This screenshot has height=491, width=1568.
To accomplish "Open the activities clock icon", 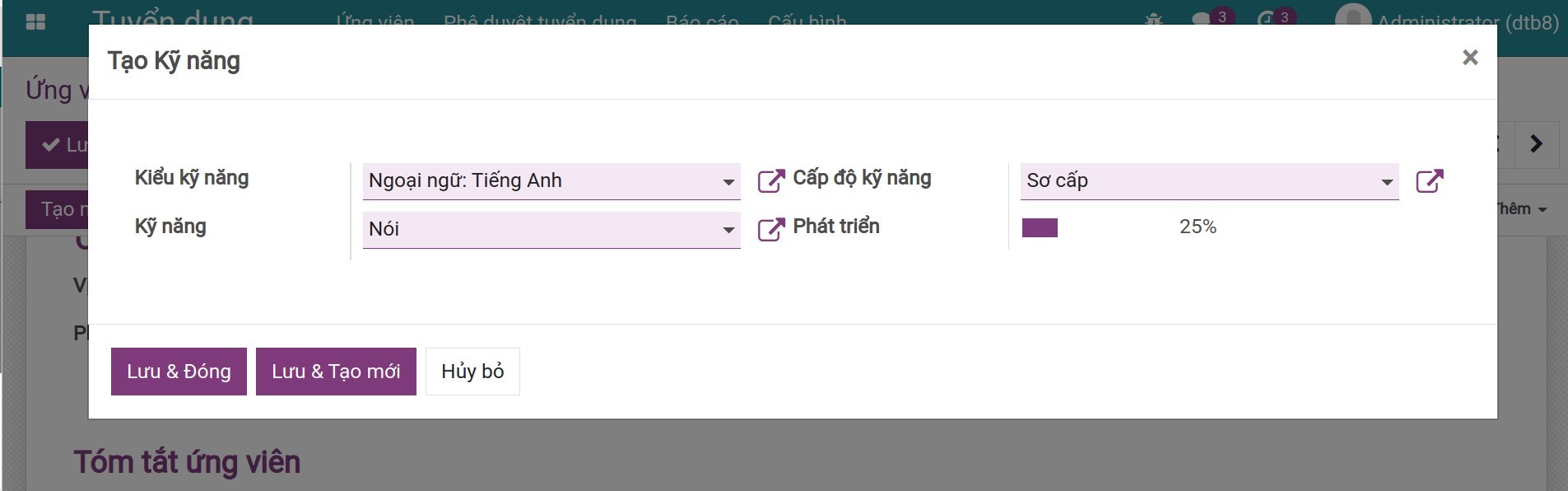I will point(1266,20).
